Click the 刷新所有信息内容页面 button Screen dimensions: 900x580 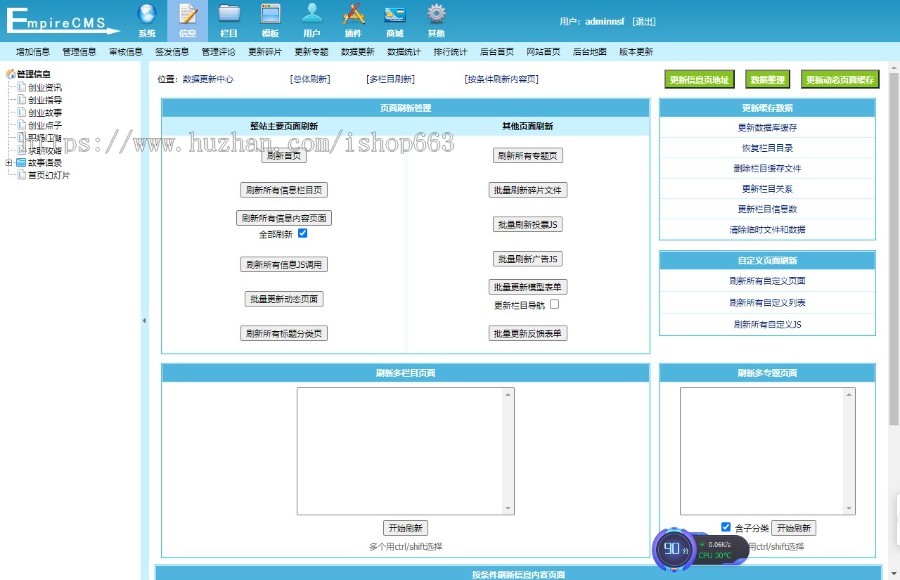tap(284, 218)
